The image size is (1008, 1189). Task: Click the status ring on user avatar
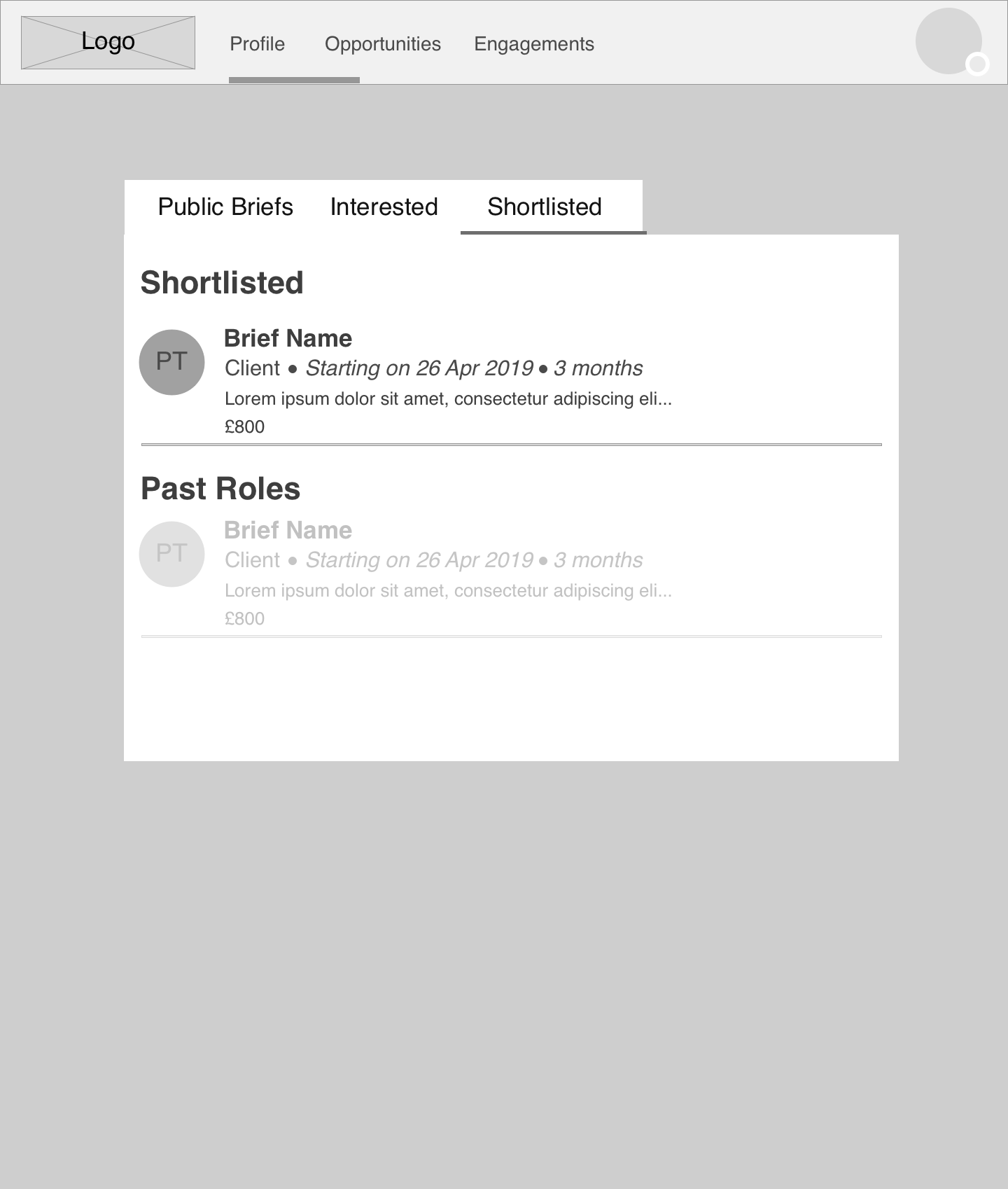tap(977, 64)
